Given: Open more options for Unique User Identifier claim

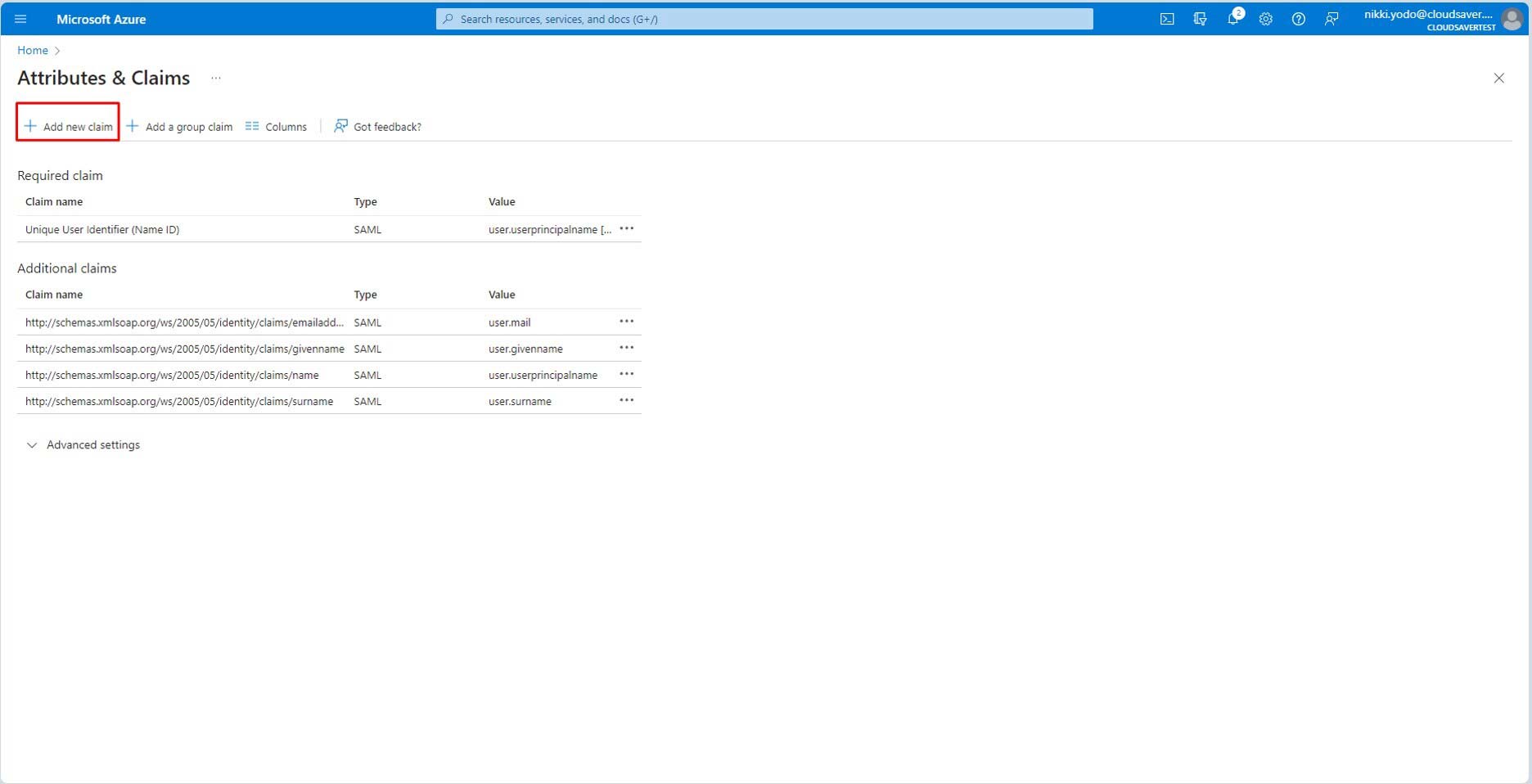Looking at the screenshot, I should pyautogui.click(x=626, y=229).
